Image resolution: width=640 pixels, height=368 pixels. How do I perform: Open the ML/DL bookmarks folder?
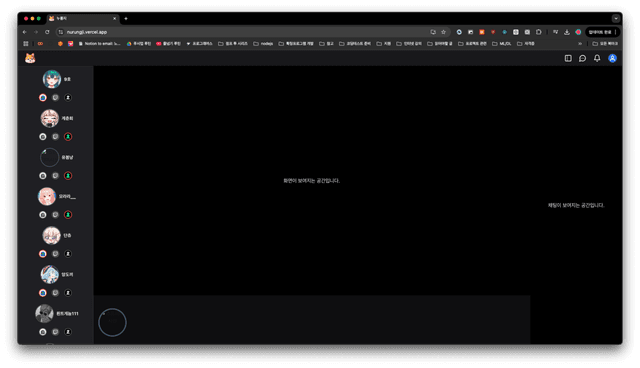point(502,44)
